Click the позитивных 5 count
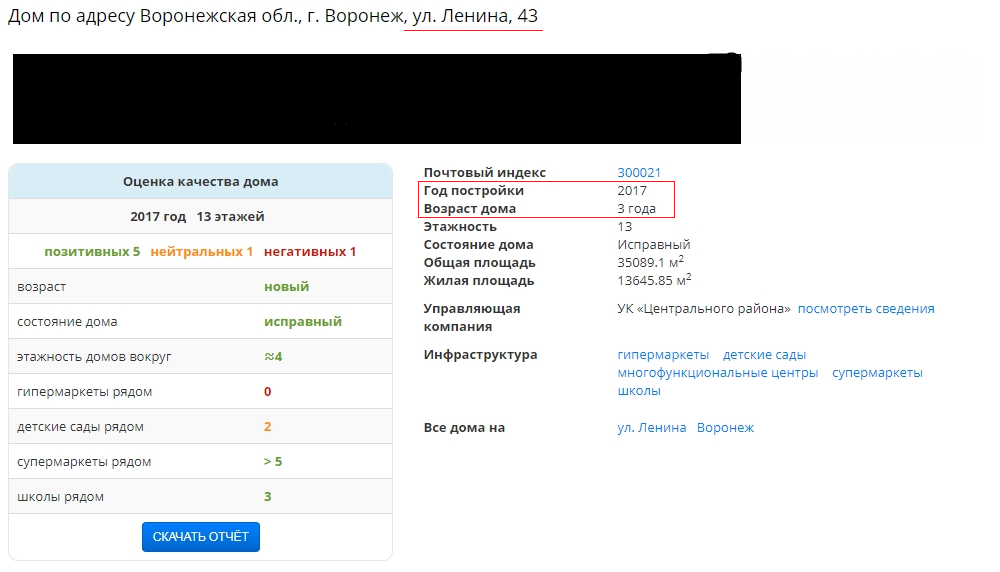 (92, 252)
